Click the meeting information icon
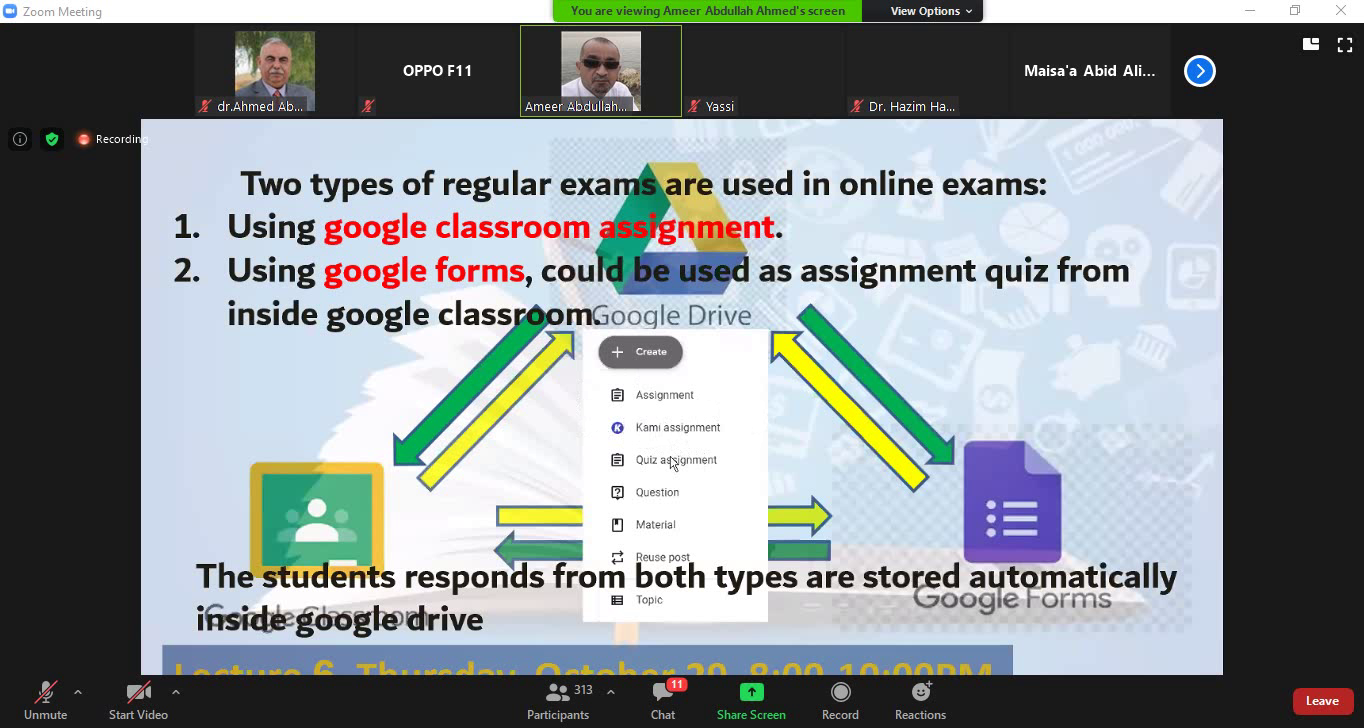 pyautogui.click(x=20, y=139)
